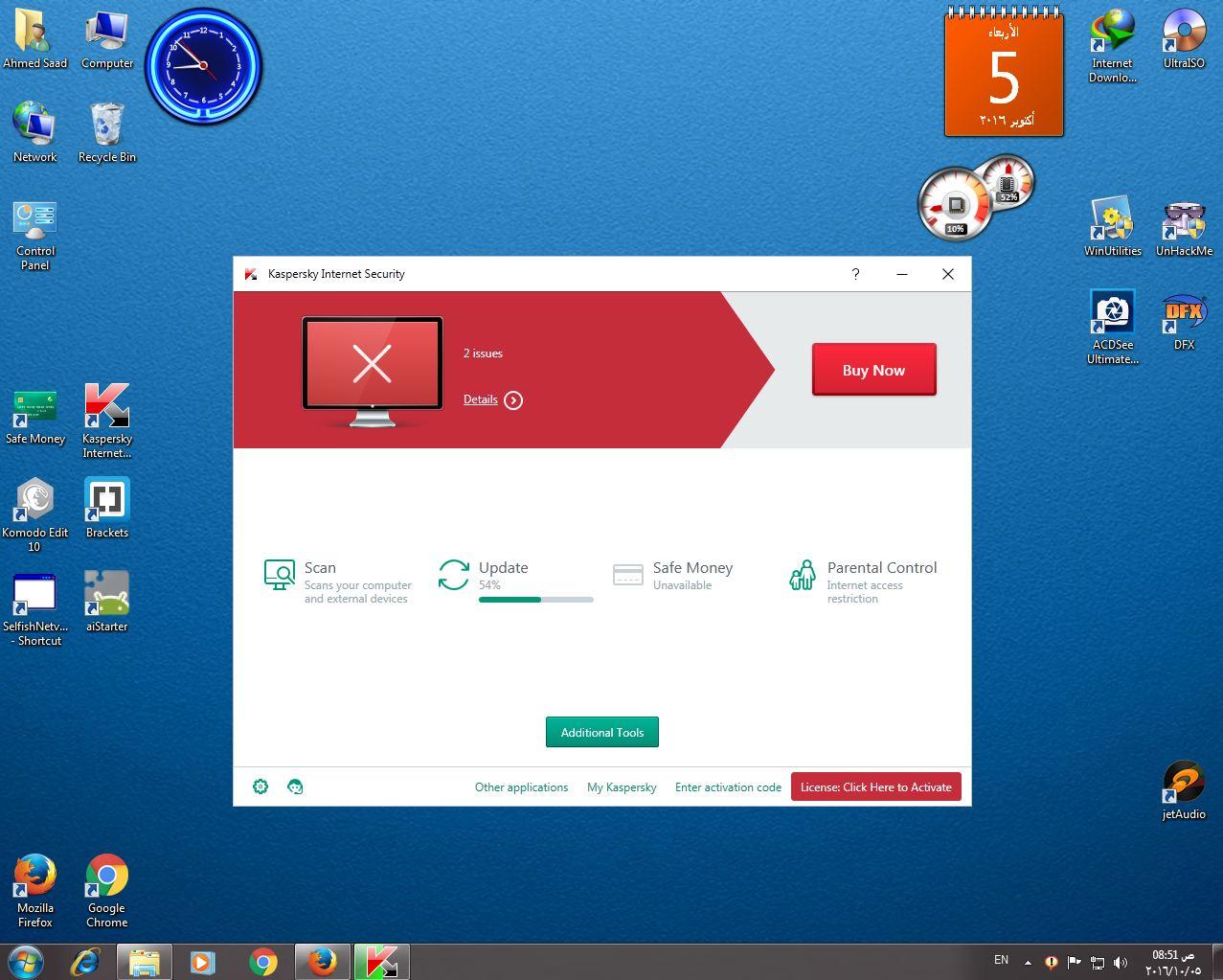Open the Safe Money card icon
The image size is (1223, 980).
[628, 575]
